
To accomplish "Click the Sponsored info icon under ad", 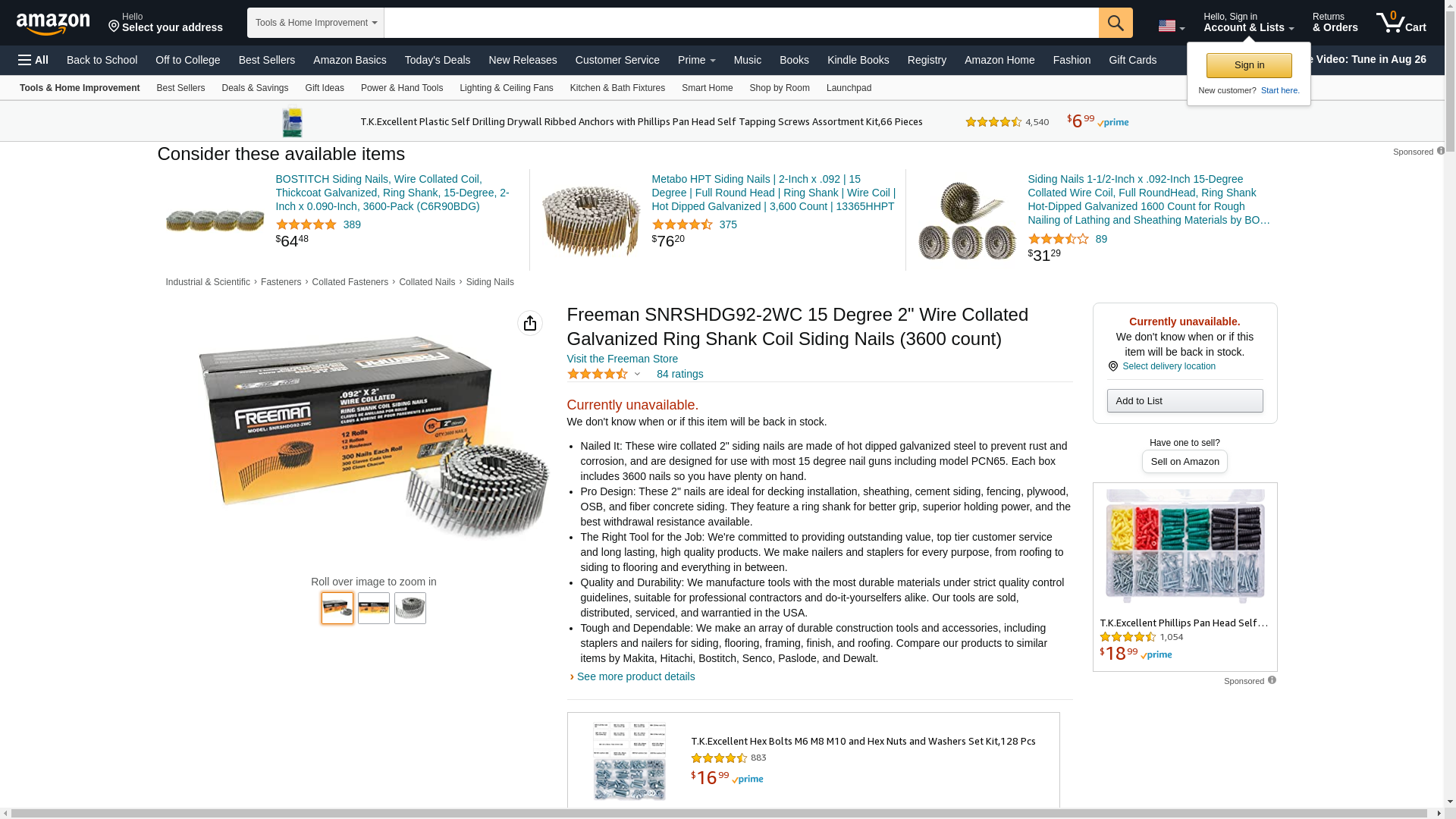I will coord(1272,680).
